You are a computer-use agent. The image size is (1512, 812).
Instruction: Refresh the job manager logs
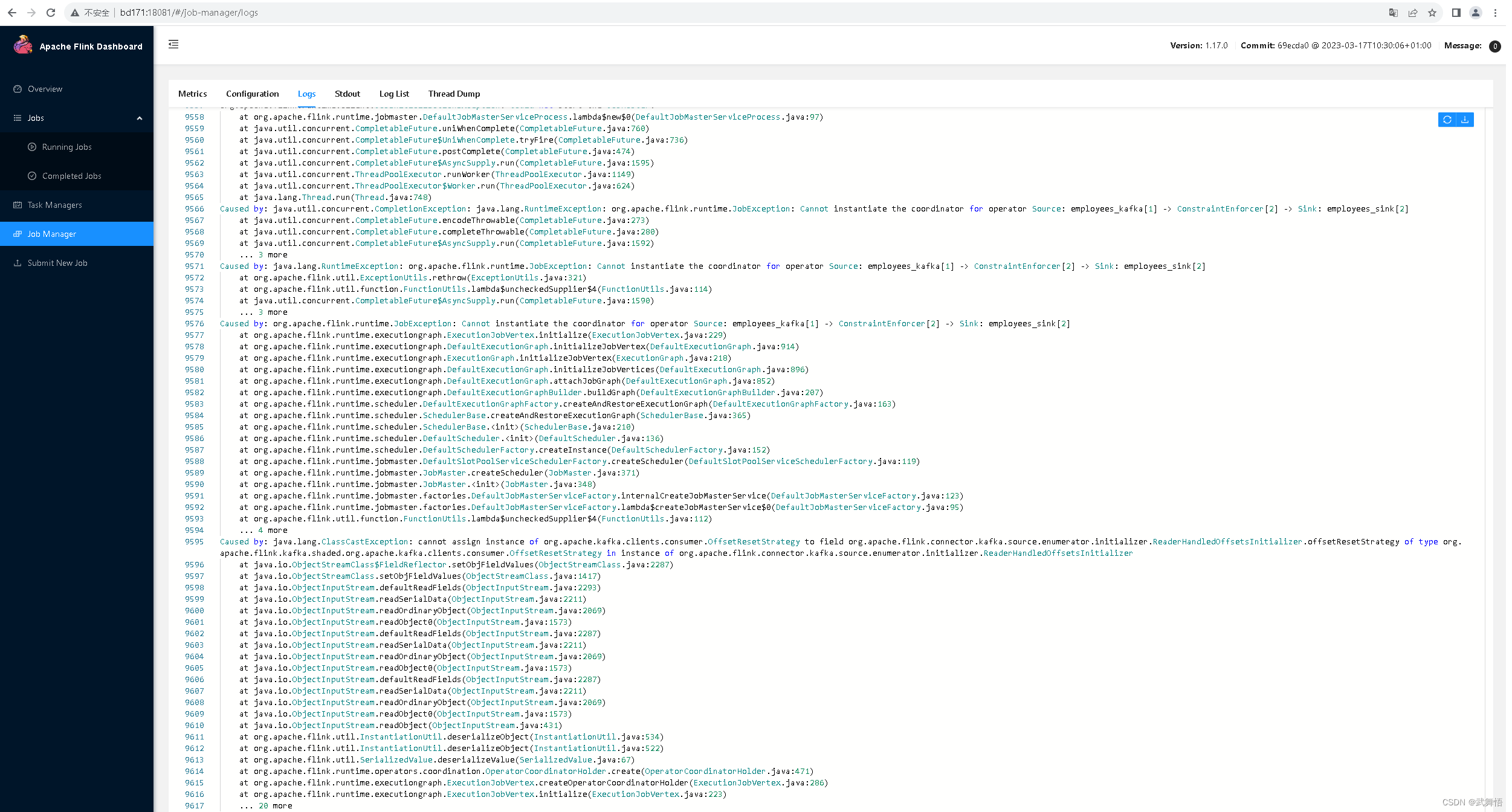[x=1447, y=120]
